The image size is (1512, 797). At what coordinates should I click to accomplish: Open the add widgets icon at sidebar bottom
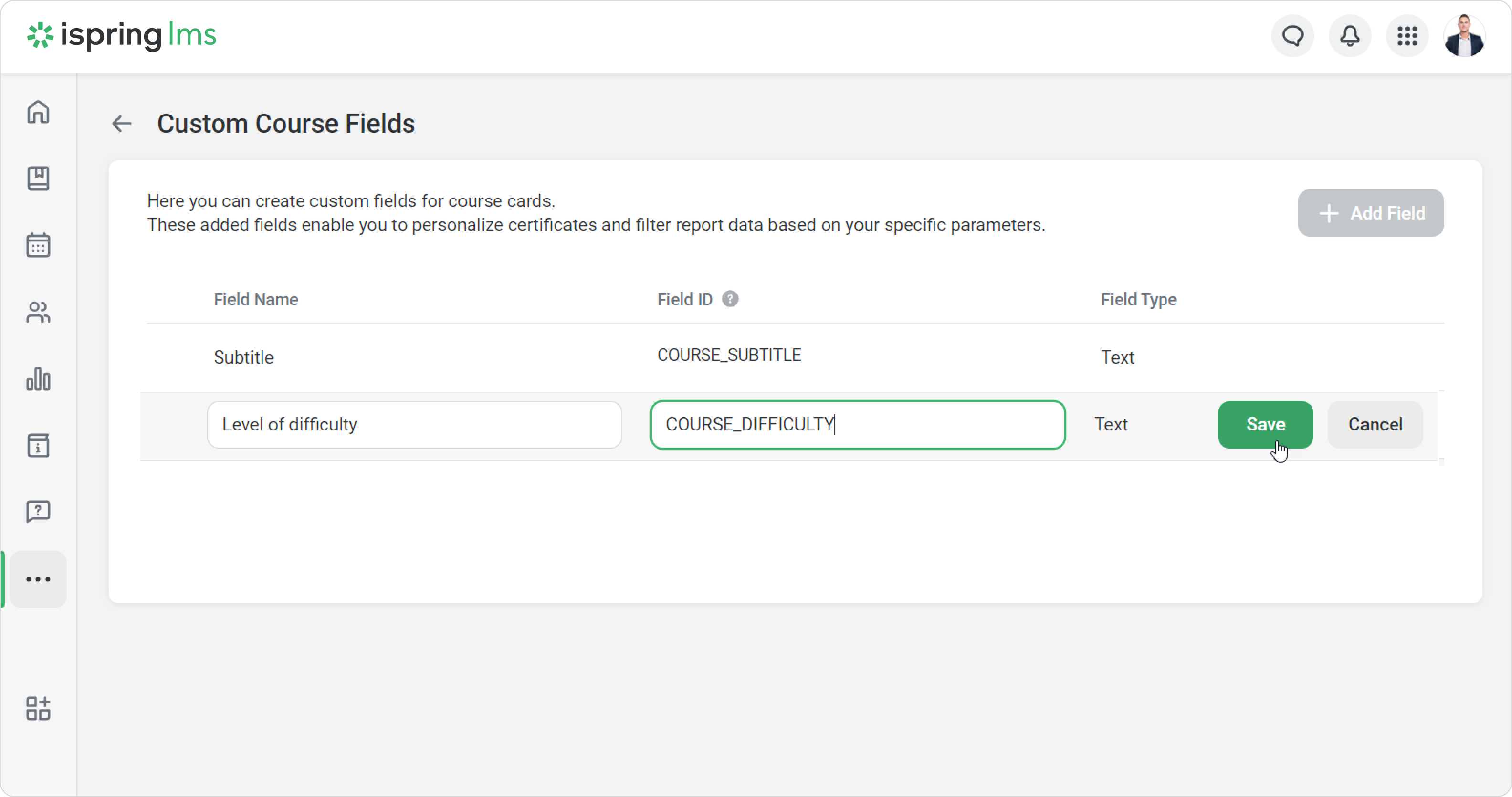[38, 708]
